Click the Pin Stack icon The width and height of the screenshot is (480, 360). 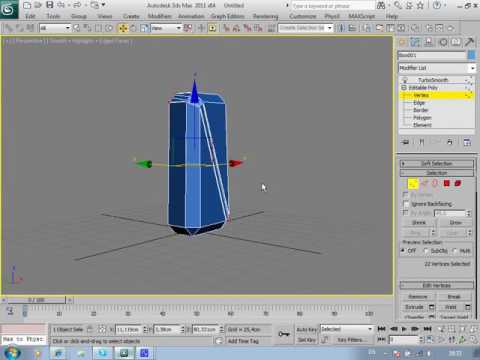[406, 142]
